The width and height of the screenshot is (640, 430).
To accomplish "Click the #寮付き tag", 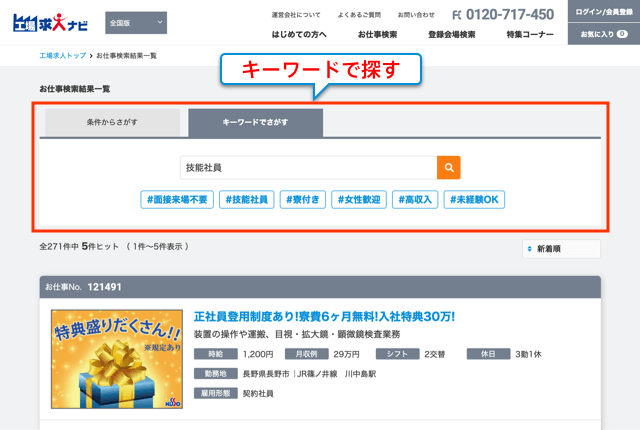I will click(303, 199).
